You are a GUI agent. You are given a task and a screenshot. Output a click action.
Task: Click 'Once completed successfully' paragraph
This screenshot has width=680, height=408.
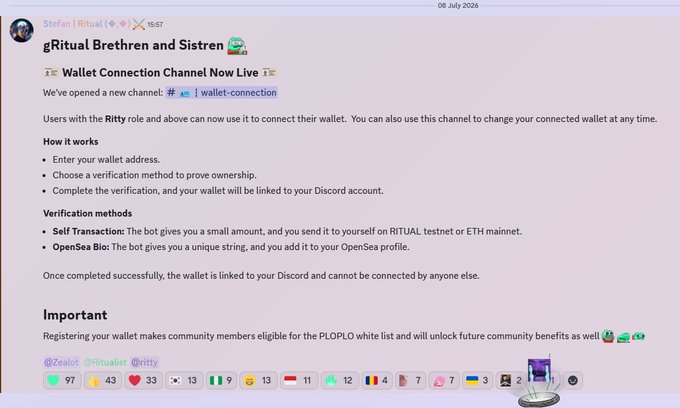(x=261, y=276)
